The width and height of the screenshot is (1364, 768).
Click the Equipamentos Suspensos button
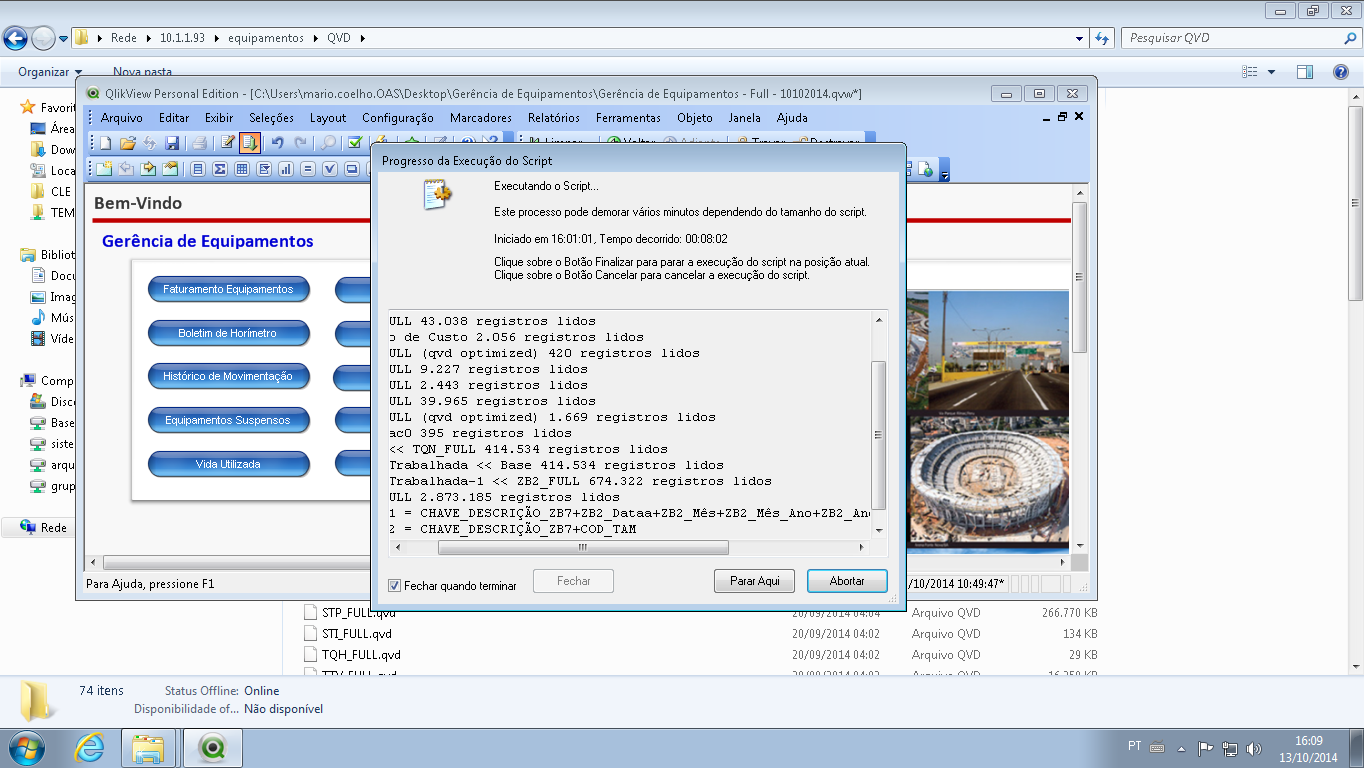[x=228, y=420]
